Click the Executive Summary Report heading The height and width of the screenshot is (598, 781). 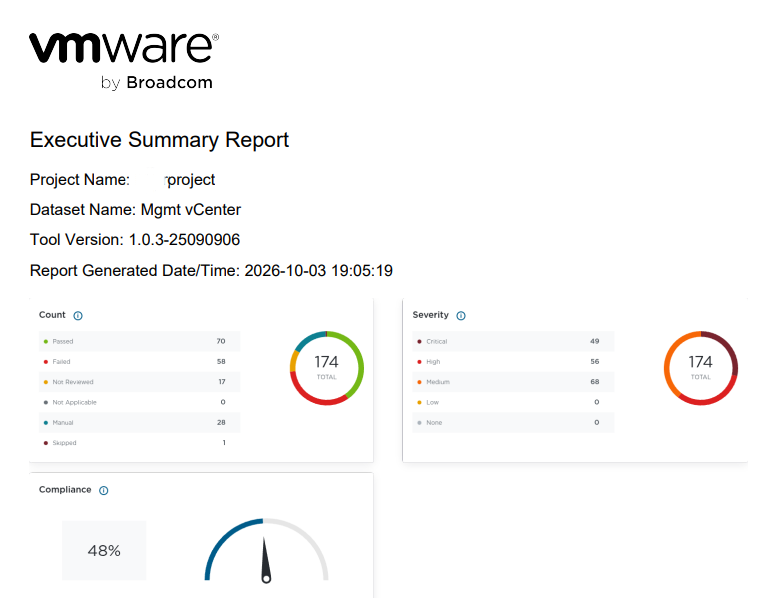click(x=159, y=140)
